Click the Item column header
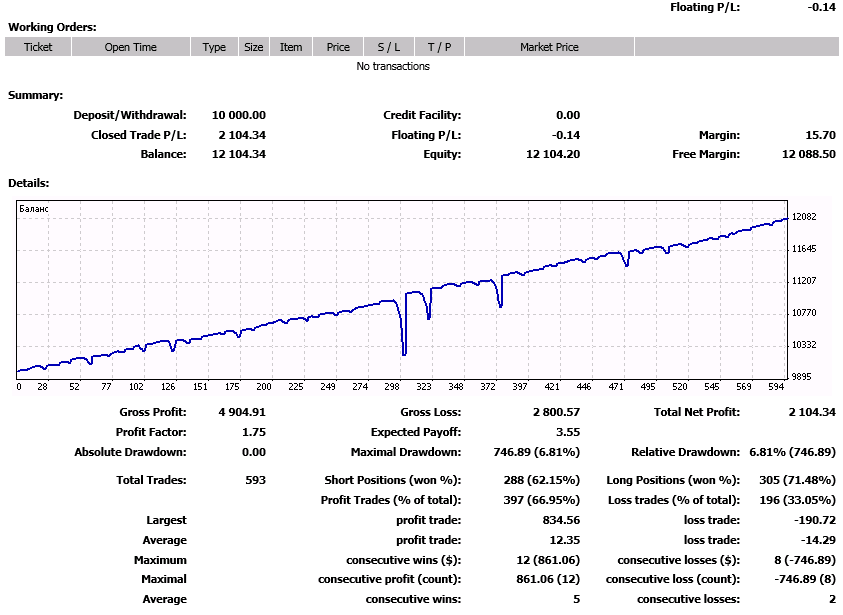The width and height of the screenshot is (843, 615). coord(291,47)
